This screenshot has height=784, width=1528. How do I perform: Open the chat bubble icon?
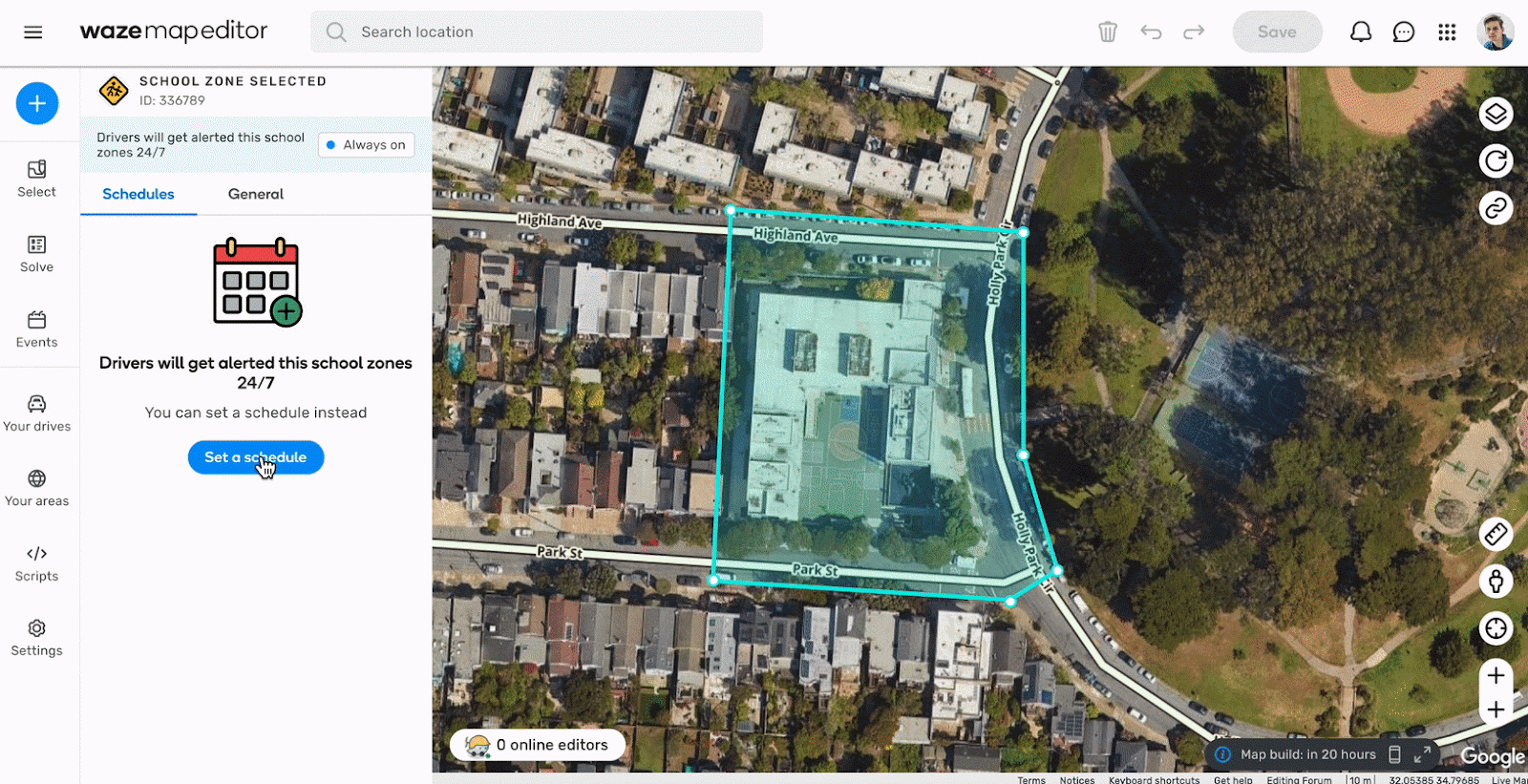[x=1403, y=32]
